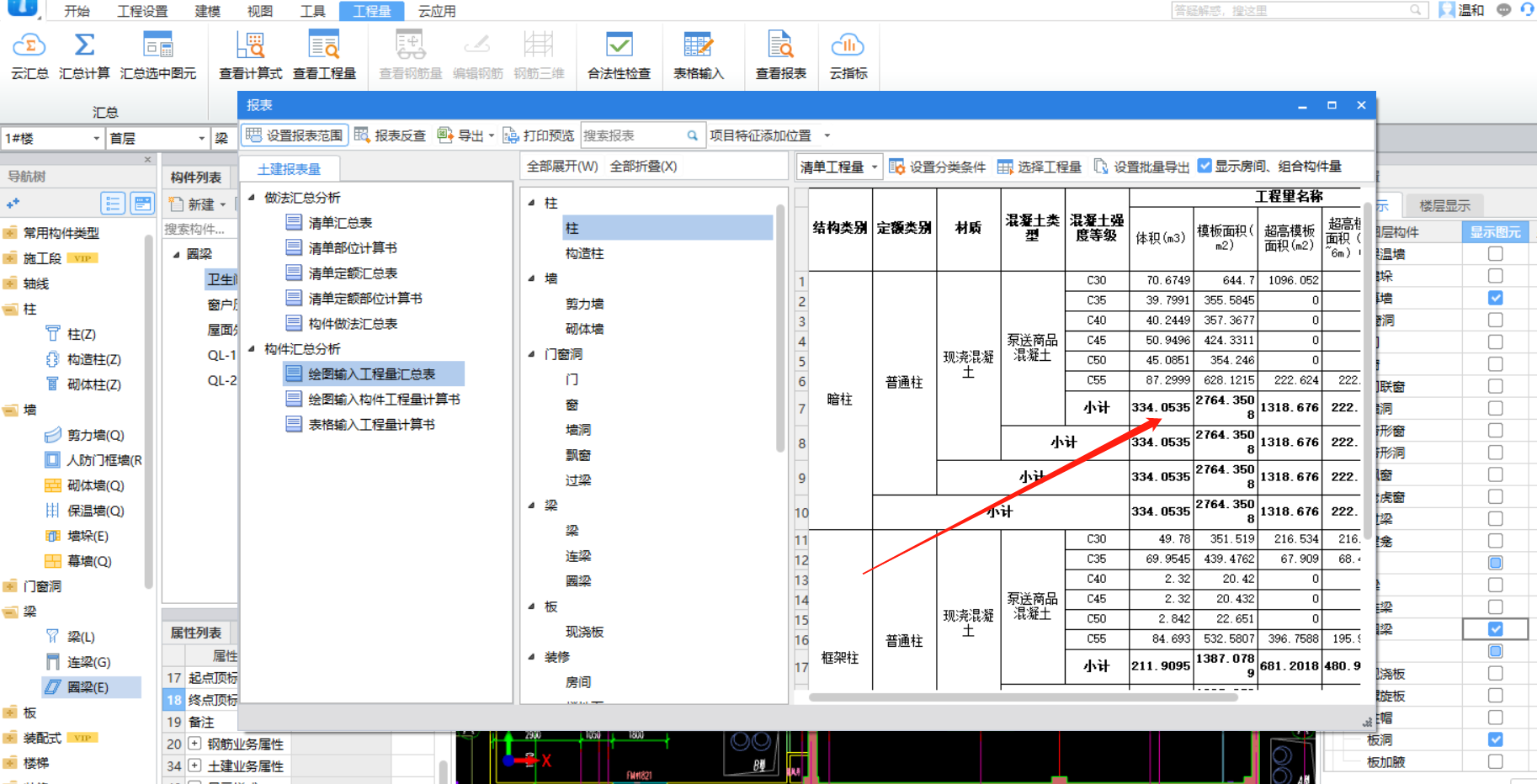Open 查看工程量 quantity viewer
Screen dimensions: 1537x784
click(x=324, y=56)
